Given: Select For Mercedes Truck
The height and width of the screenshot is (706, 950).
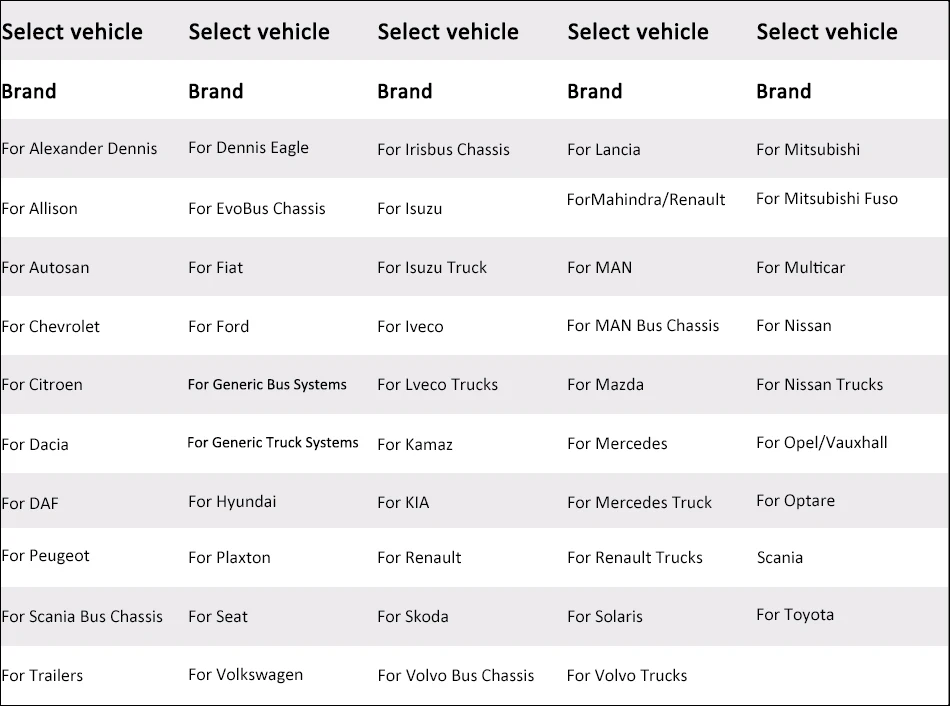Looking at the screenshot, I should (639, 502).
